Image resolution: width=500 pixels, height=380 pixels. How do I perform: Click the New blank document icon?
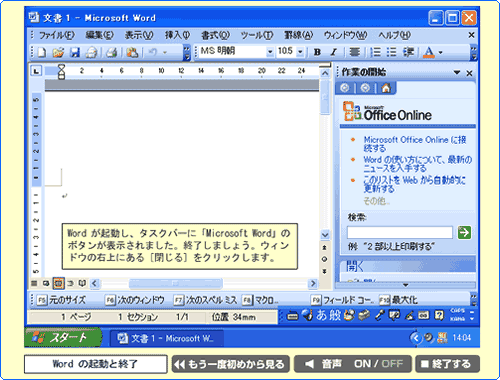pyautogui.click(x=42, y=52)
